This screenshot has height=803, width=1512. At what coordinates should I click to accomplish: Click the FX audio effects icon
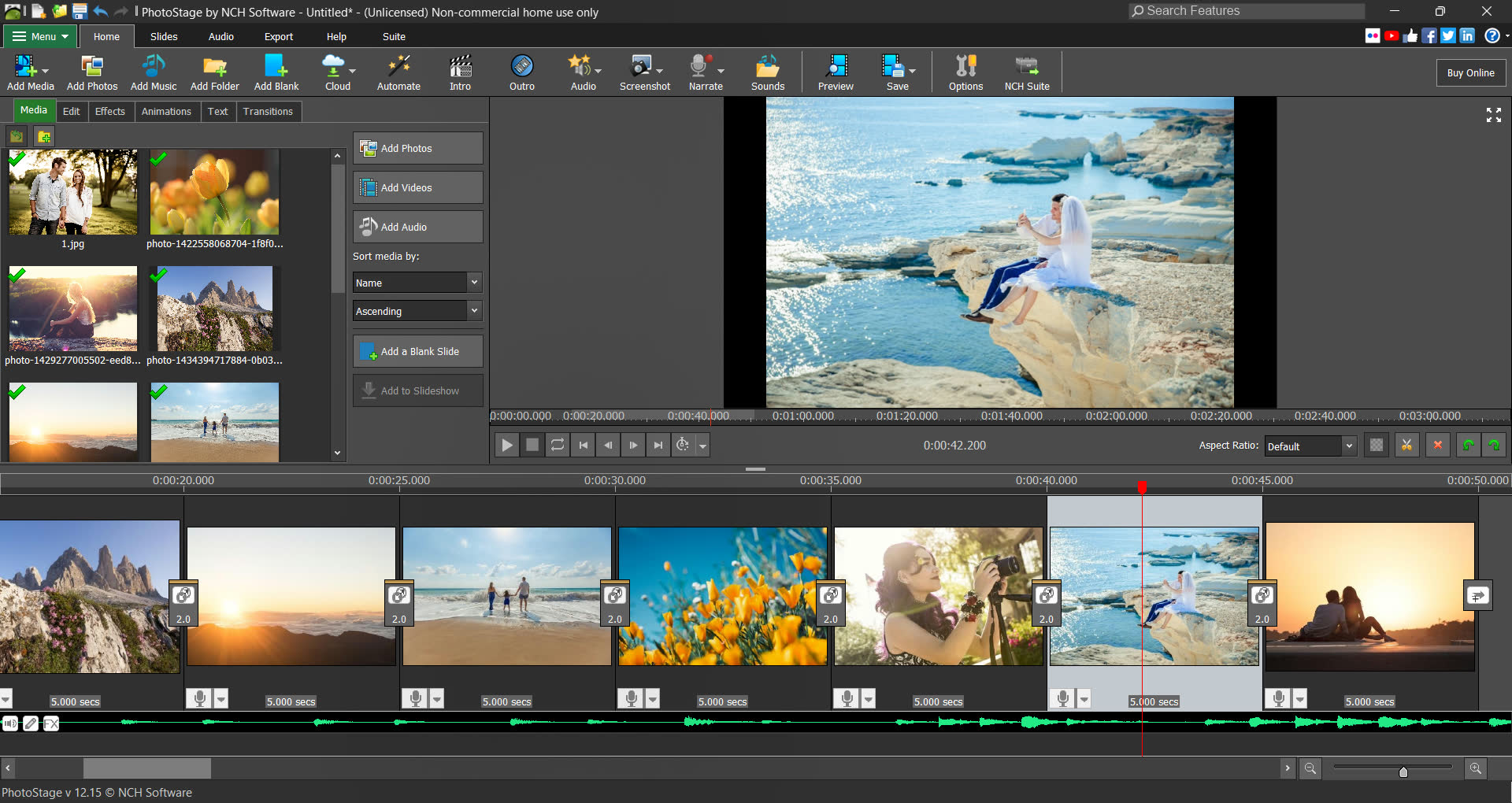click(51, 723)
